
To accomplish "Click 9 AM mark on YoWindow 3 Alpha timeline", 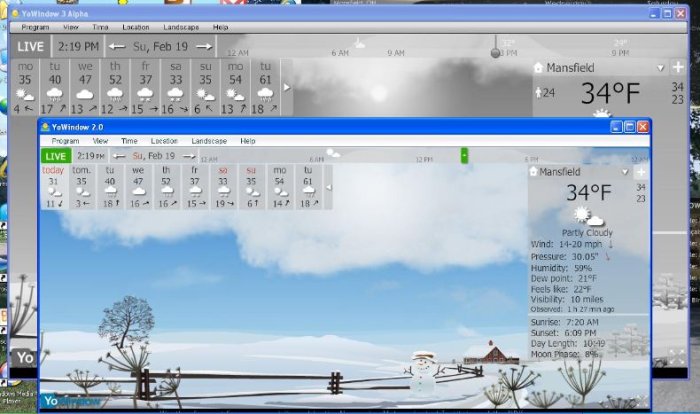I will [x=396, y=53].
